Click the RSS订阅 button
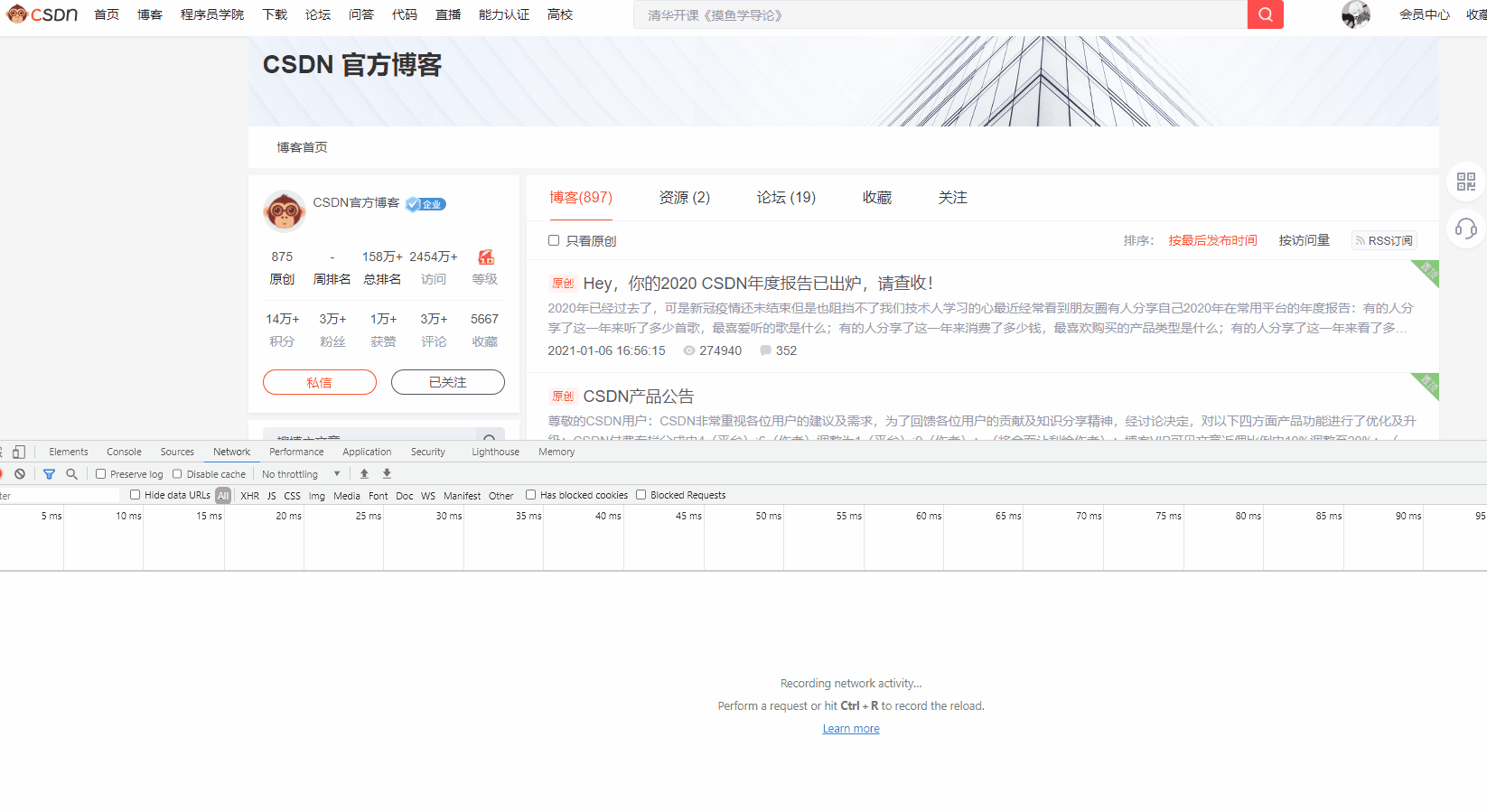Viewport: 1487px width, 812px height. pyautogui.click(x=1384, y=240)
